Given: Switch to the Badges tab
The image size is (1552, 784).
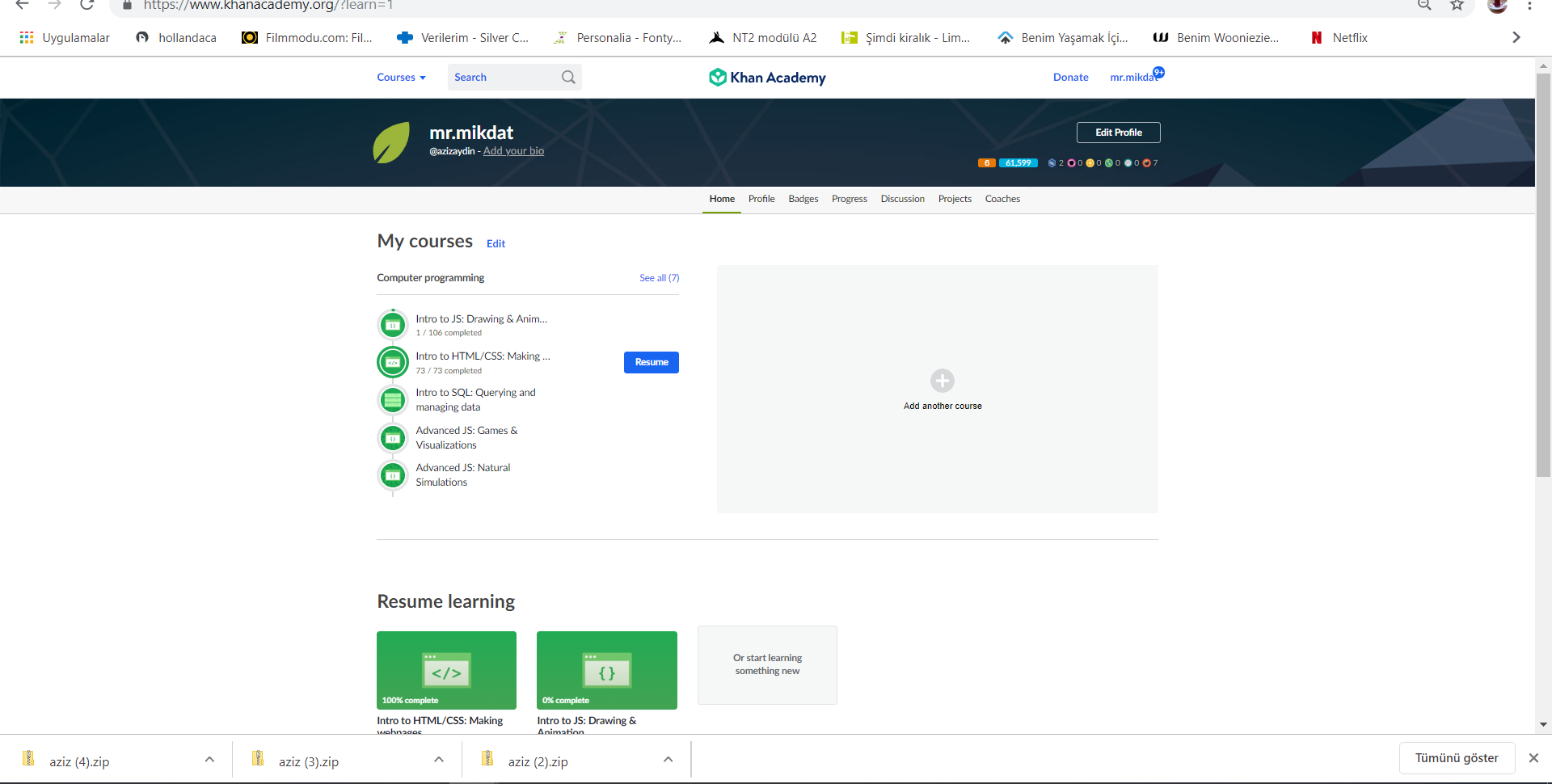Looking at the screenshot, I should [803, 199].
